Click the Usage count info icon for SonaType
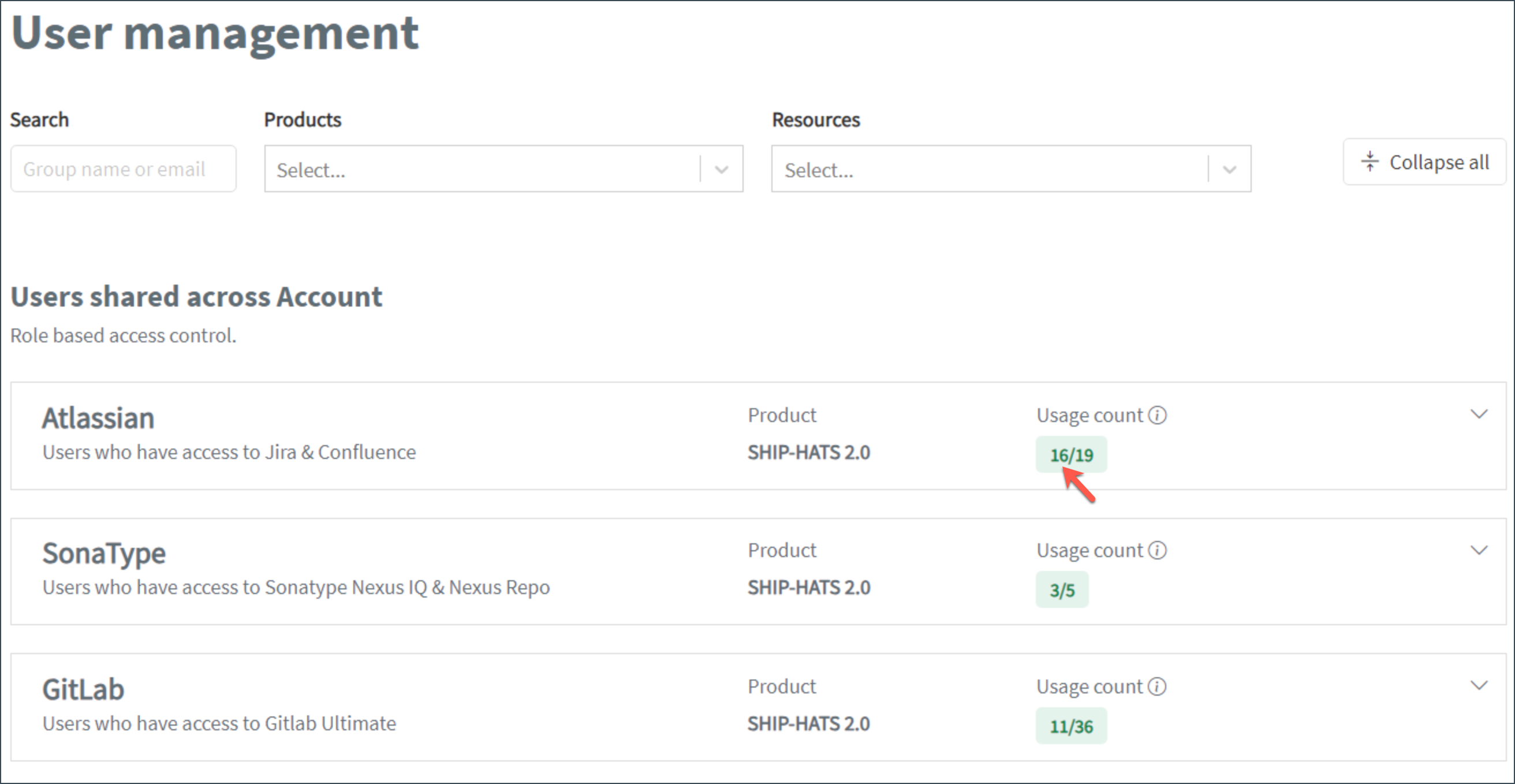This screenshot has height=784, width=1515. pos(1158,550)
